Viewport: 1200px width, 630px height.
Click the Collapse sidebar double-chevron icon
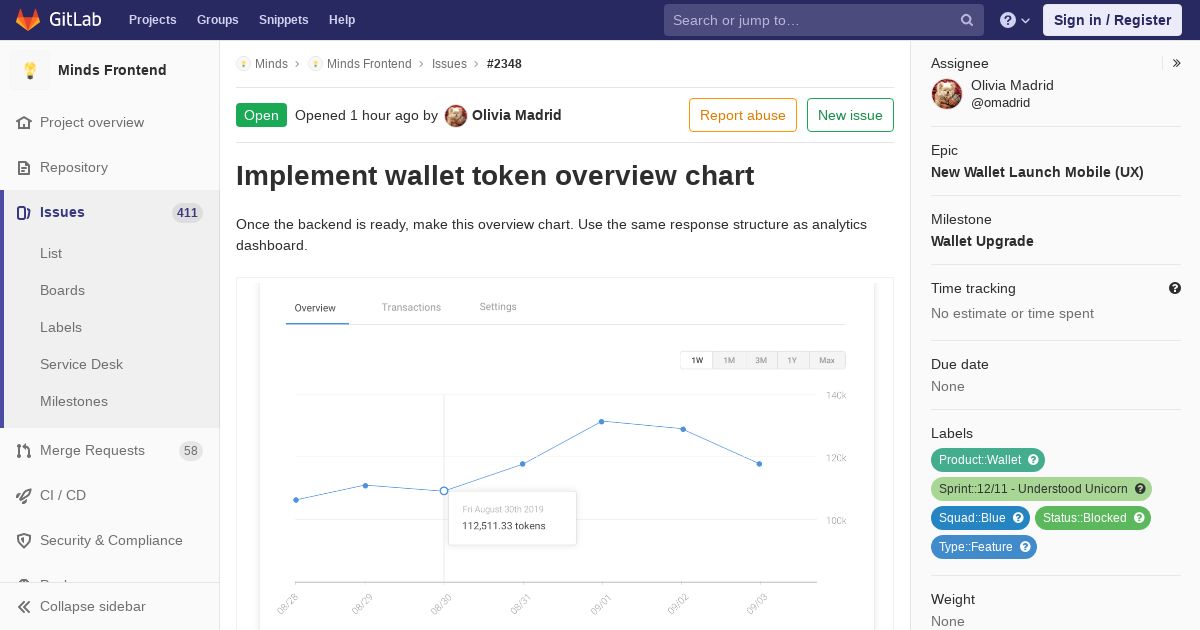tap(24, 607)
